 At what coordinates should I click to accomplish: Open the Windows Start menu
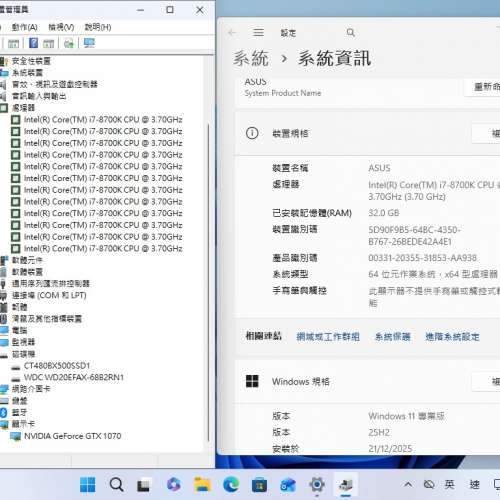[88, 485]
